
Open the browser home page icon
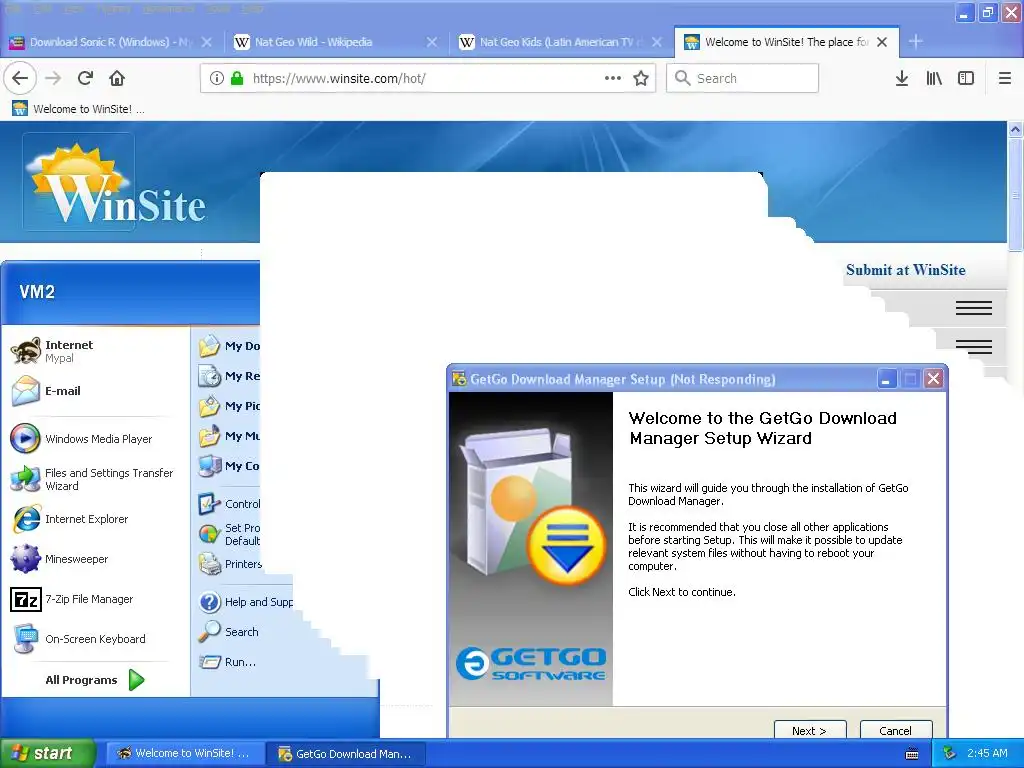tap(117, 78)
